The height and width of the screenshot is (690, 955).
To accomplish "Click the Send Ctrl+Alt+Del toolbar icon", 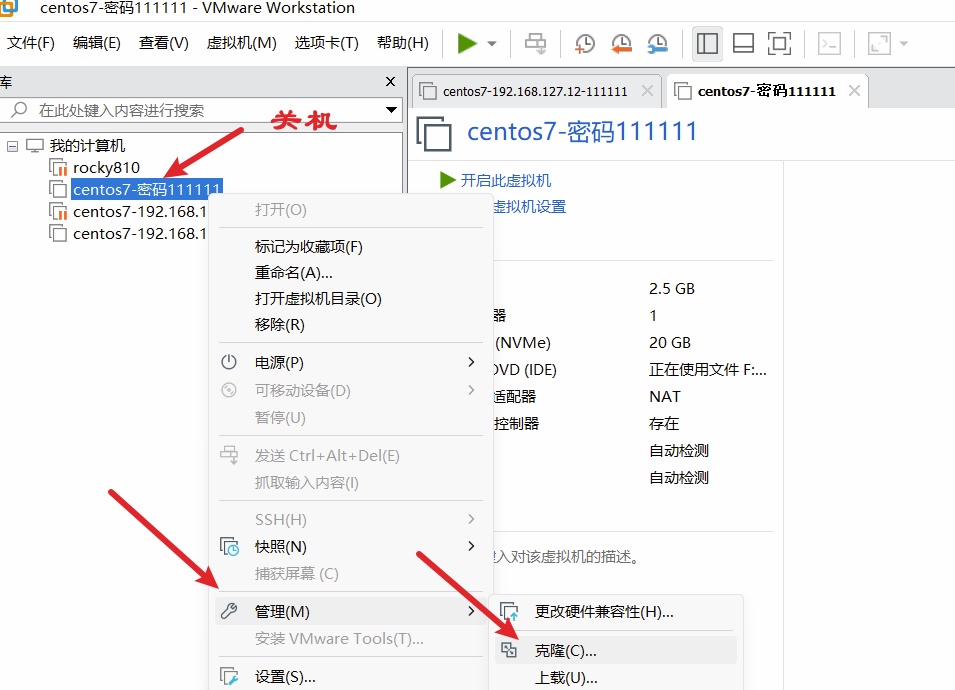I will pyautogui.click(x=536, y=44).
